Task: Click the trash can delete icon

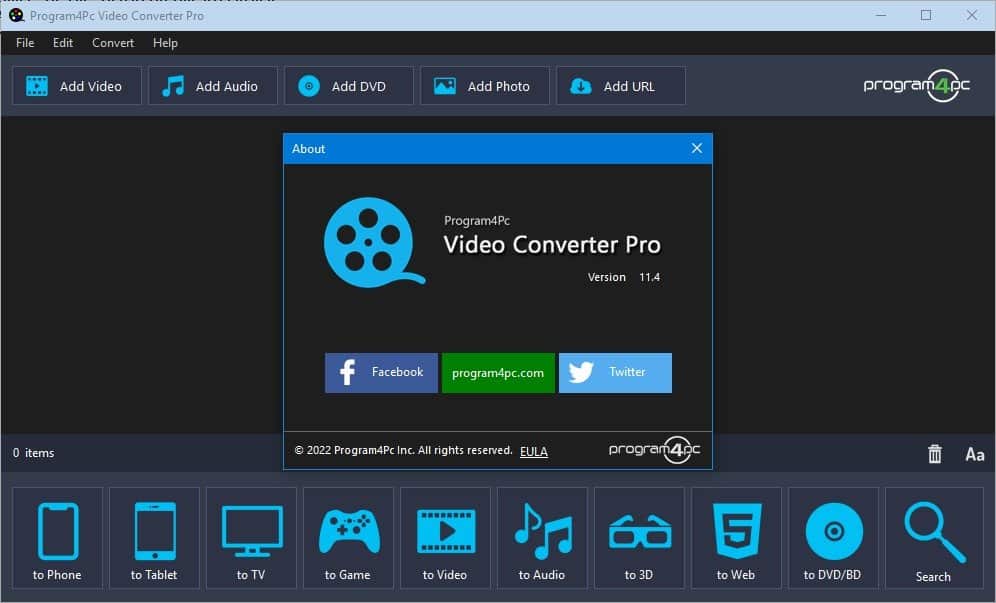Action: pos(934,454)
